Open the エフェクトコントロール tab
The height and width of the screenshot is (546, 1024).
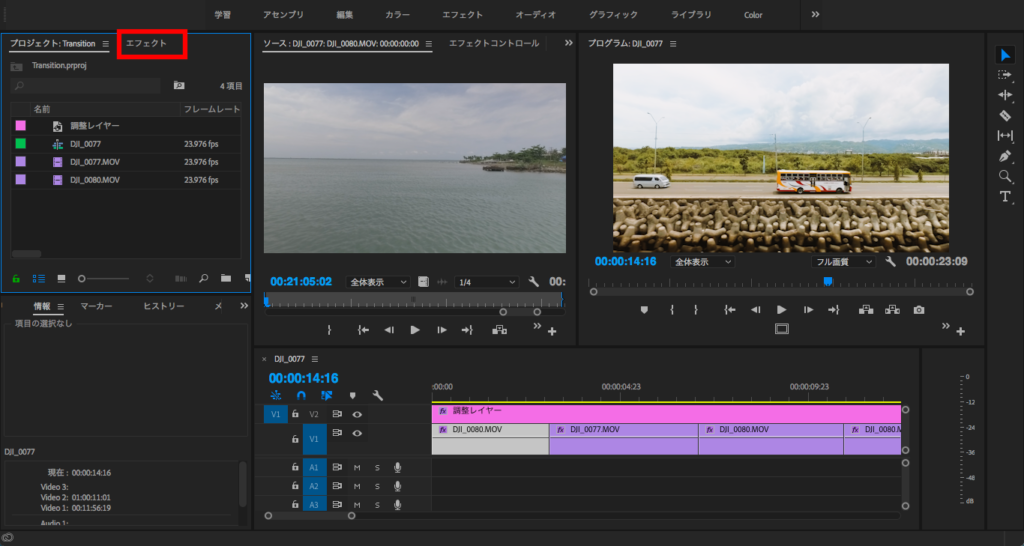pos(494,43)
